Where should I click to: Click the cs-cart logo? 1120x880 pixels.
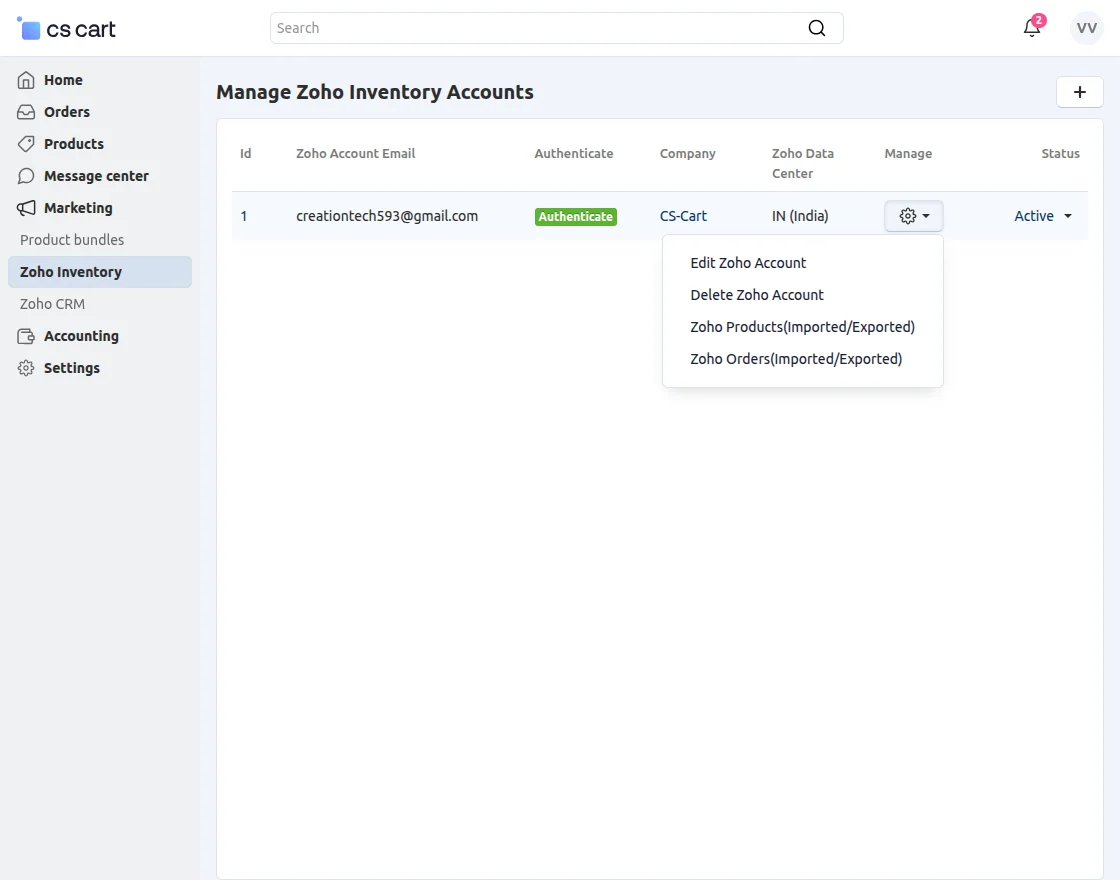click(64, 28)
